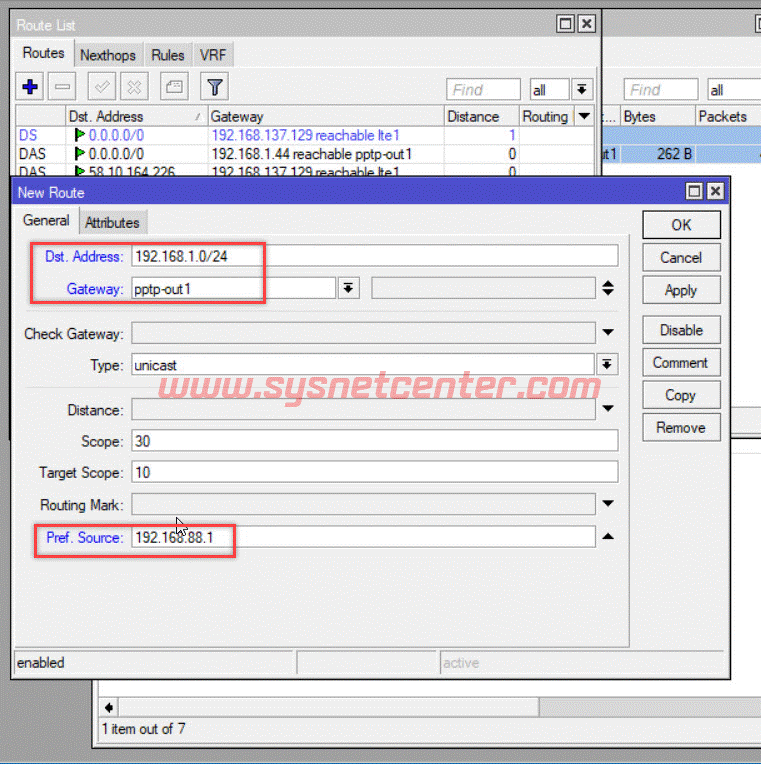Click the Pref. Source input field
This screenshot has width=761, height=764.
[363, 537]
